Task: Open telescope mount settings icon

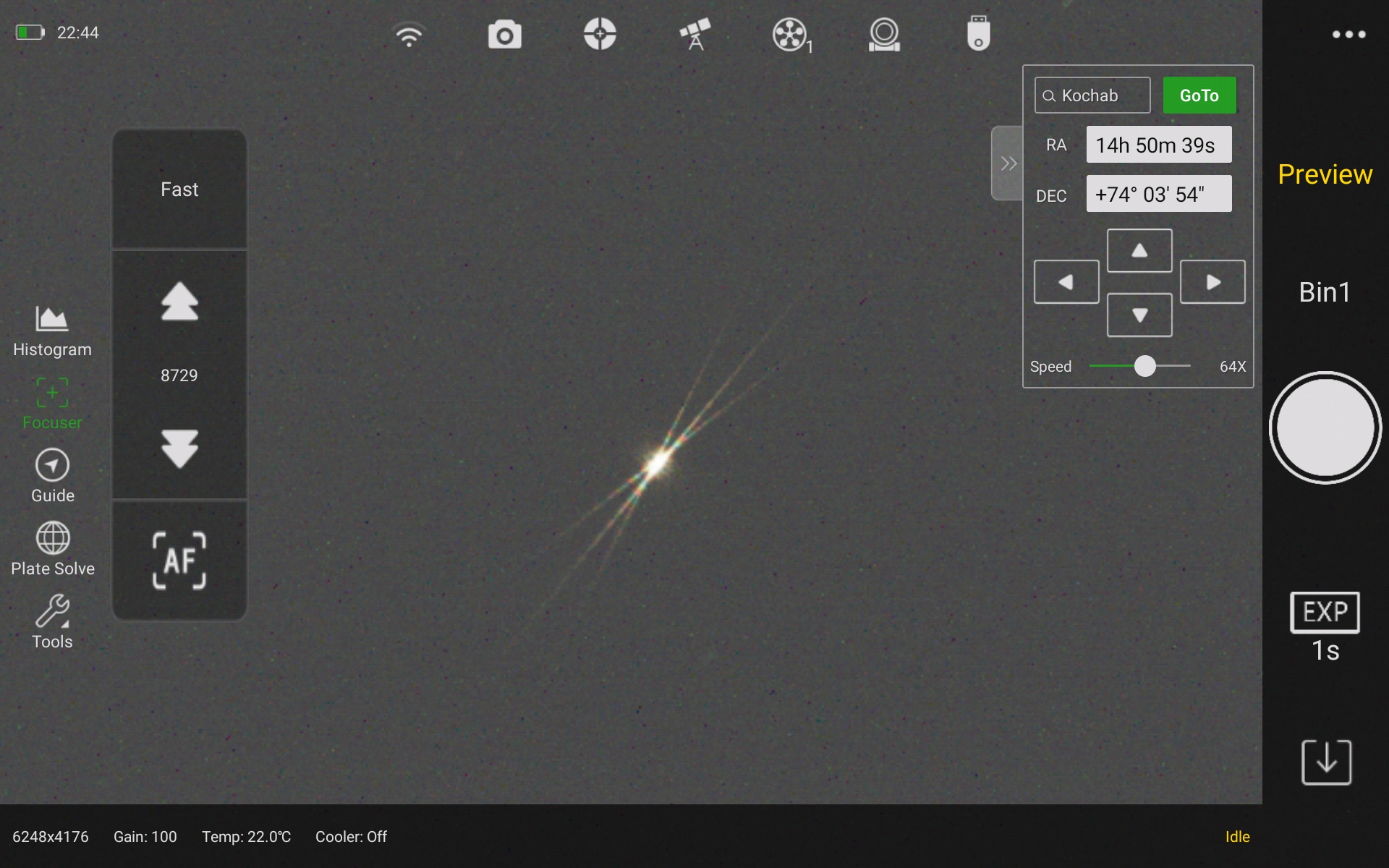Action: pyautogui.click(x=694, y=34)
